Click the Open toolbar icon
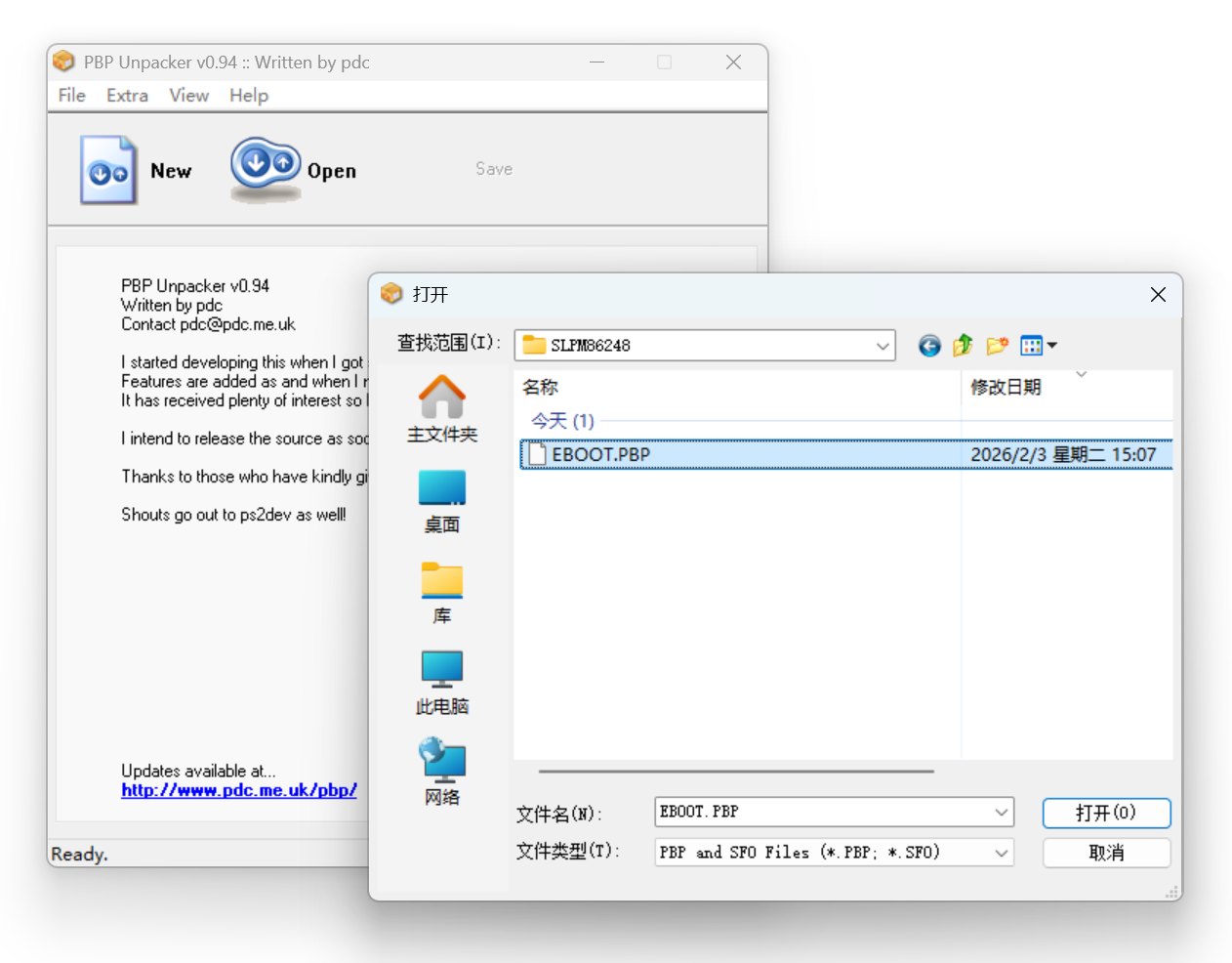 point(266,168)
